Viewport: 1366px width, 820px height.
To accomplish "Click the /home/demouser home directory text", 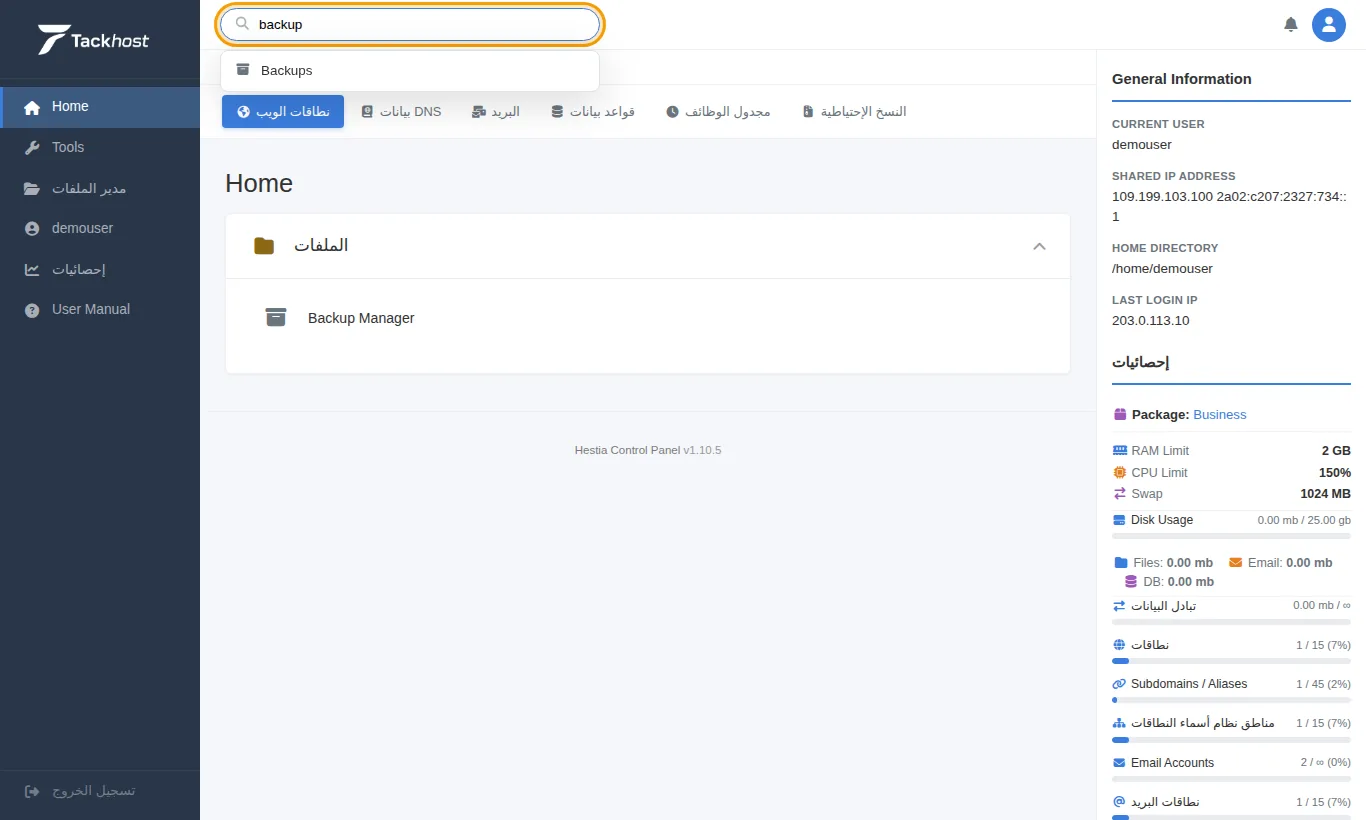I will click(1162, 269).
